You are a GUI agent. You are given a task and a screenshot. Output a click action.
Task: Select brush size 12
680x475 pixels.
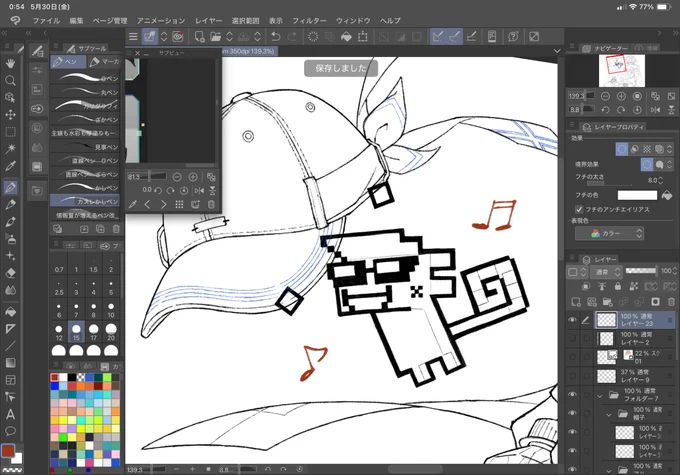click(59, 332)
